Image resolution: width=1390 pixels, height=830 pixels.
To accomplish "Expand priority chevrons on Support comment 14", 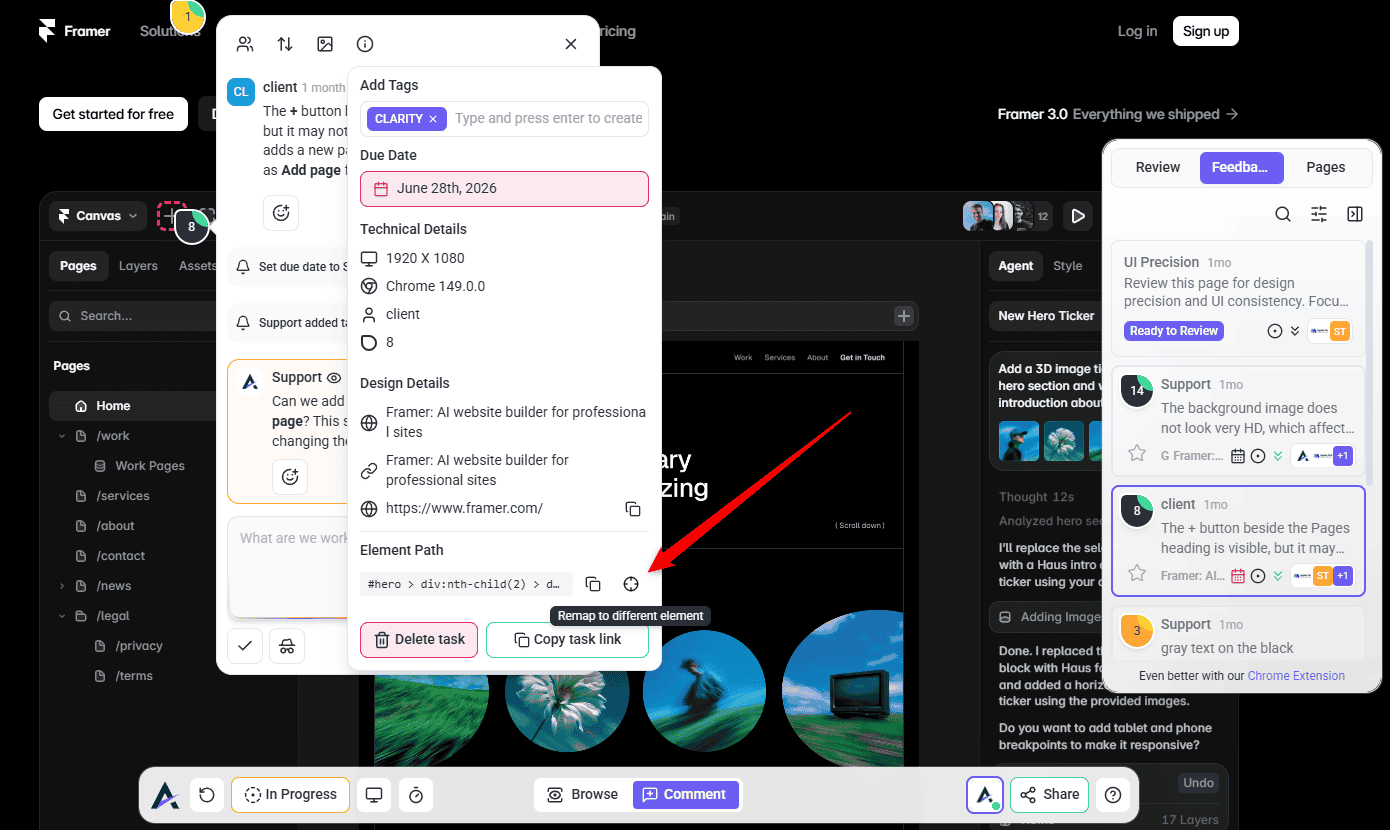I will point(1277,456).
